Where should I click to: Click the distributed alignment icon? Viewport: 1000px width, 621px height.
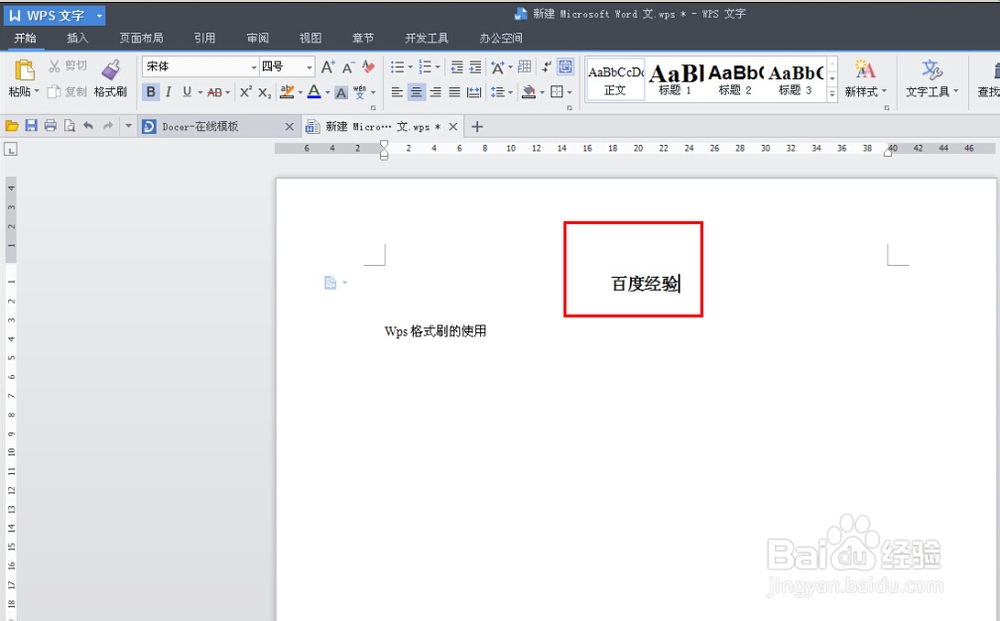tap(474, 92)
